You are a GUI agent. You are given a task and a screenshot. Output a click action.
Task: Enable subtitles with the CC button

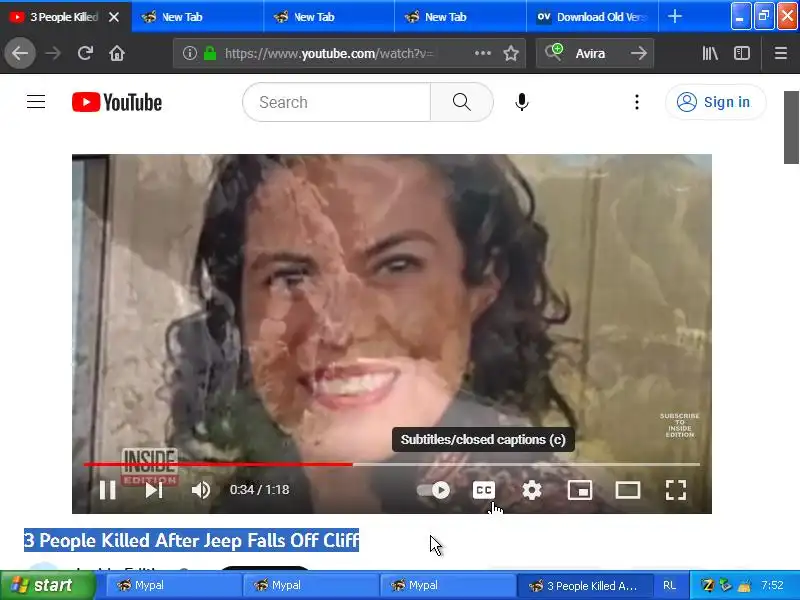[484, 490]
